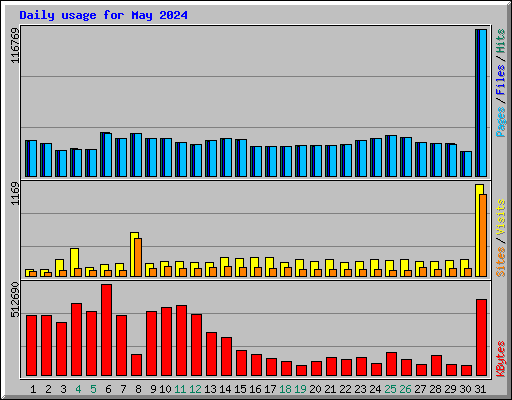This screenshot has width=512, height=400.
Task: Click the day 31 hits bar
Action: point(481,103)
